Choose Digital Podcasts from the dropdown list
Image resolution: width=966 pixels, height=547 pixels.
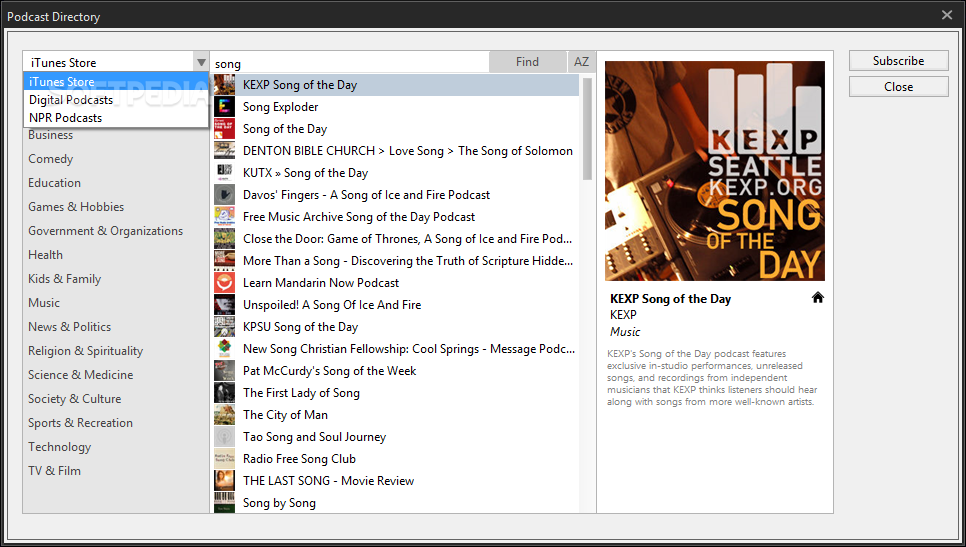click(116, 100)
